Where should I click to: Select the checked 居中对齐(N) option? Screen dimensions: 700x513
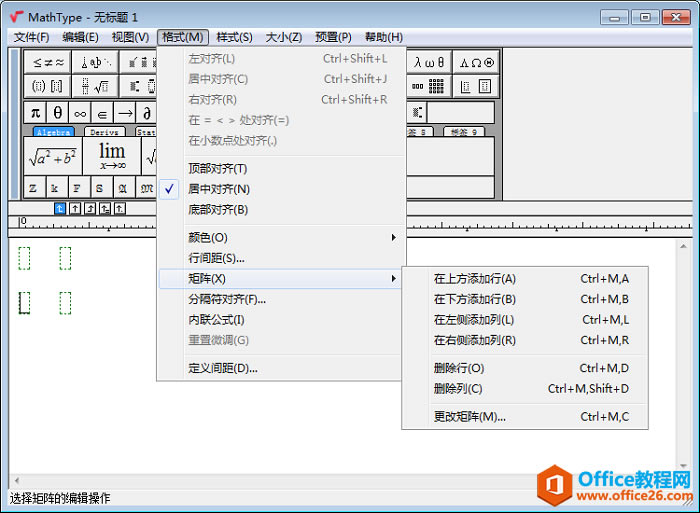pyautogui.click(x=219, y=189)
